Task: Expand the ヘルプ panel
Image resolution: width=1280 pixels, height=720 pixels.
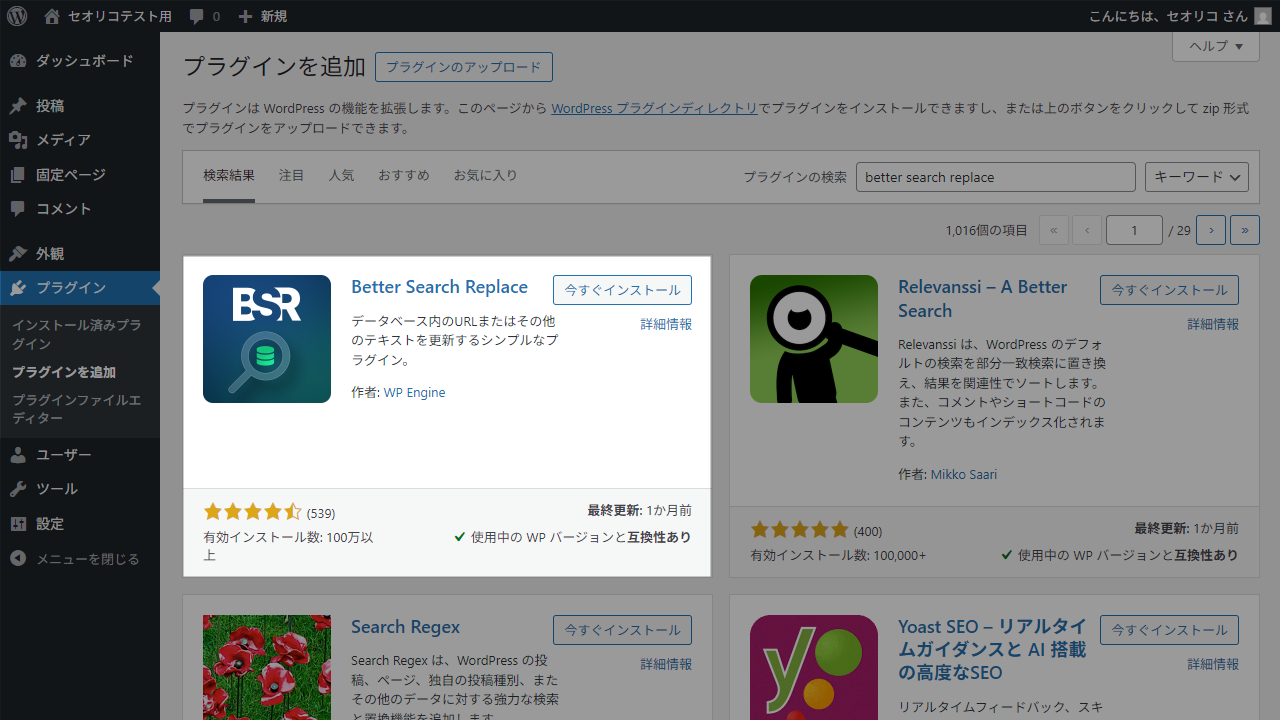Action: (1215, 46)
